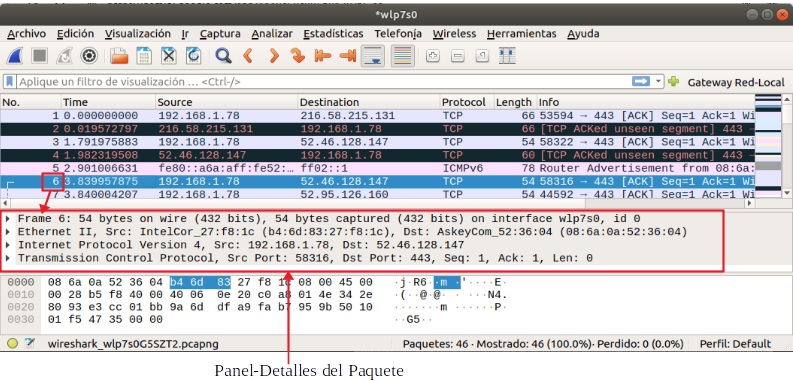Select packet 7 to 52.95.126.160

pyautogui.click(x=377, y=194)
